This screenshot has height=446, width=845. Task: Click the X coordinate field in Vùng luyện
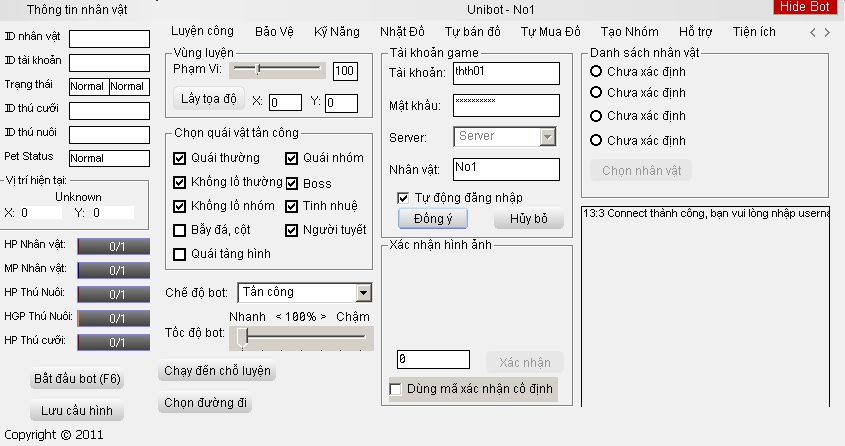[285, 102]
